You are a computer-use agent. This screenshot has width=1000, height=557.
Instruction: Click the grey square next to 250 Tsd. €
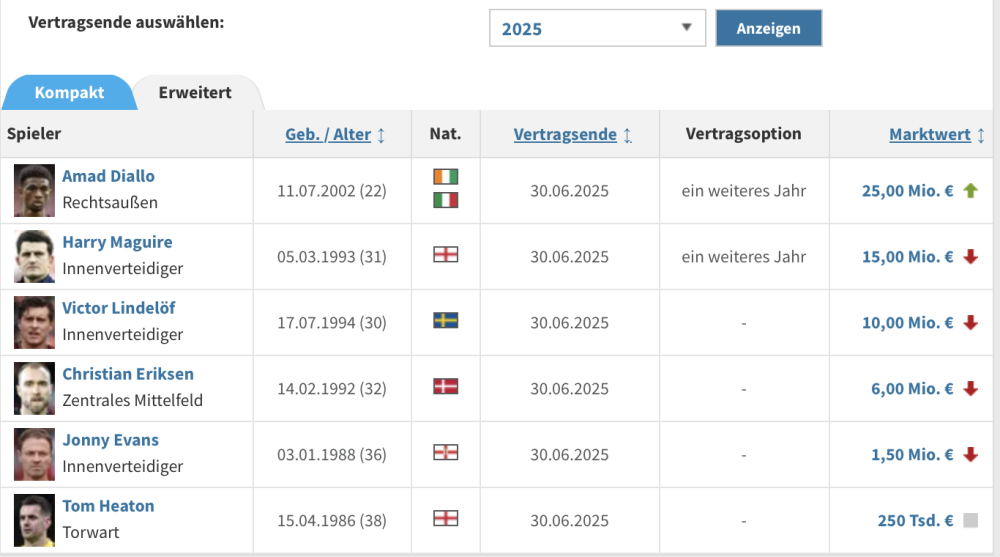point(970,520)
